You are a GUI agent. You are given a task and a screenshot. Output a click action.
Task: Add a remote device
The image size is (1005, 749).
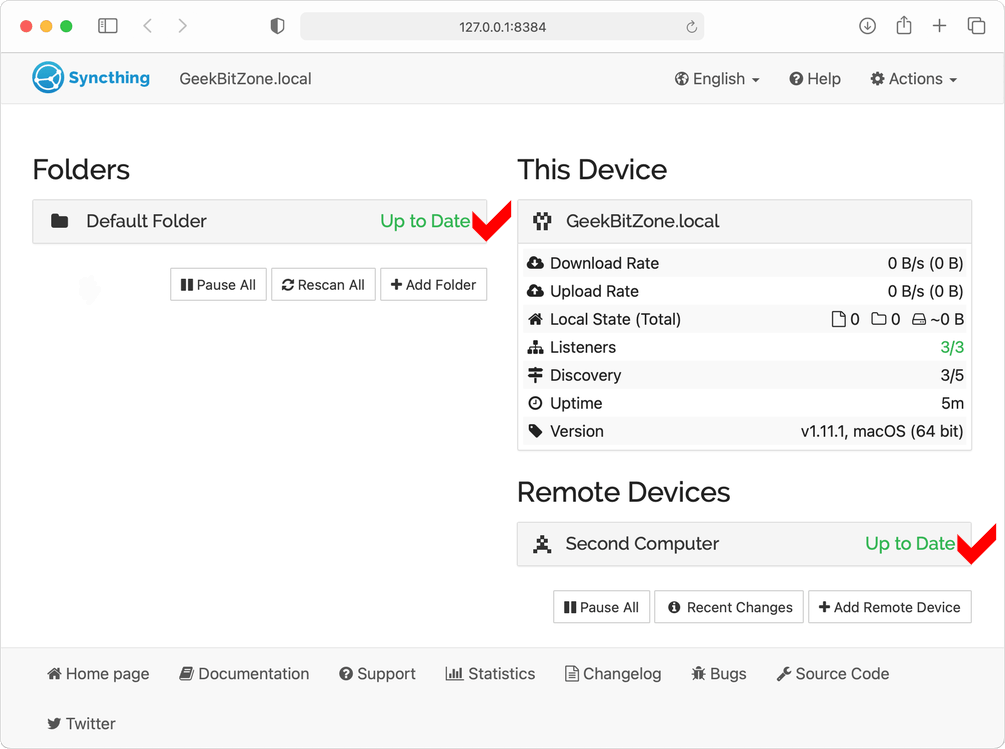tap(890, 607)
